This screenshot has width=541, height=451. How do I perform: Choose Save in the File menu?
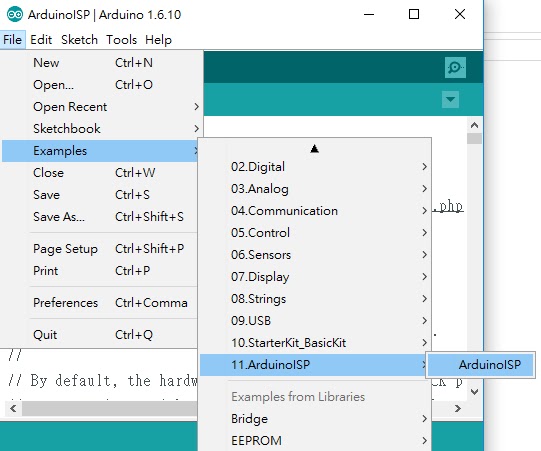100,195
